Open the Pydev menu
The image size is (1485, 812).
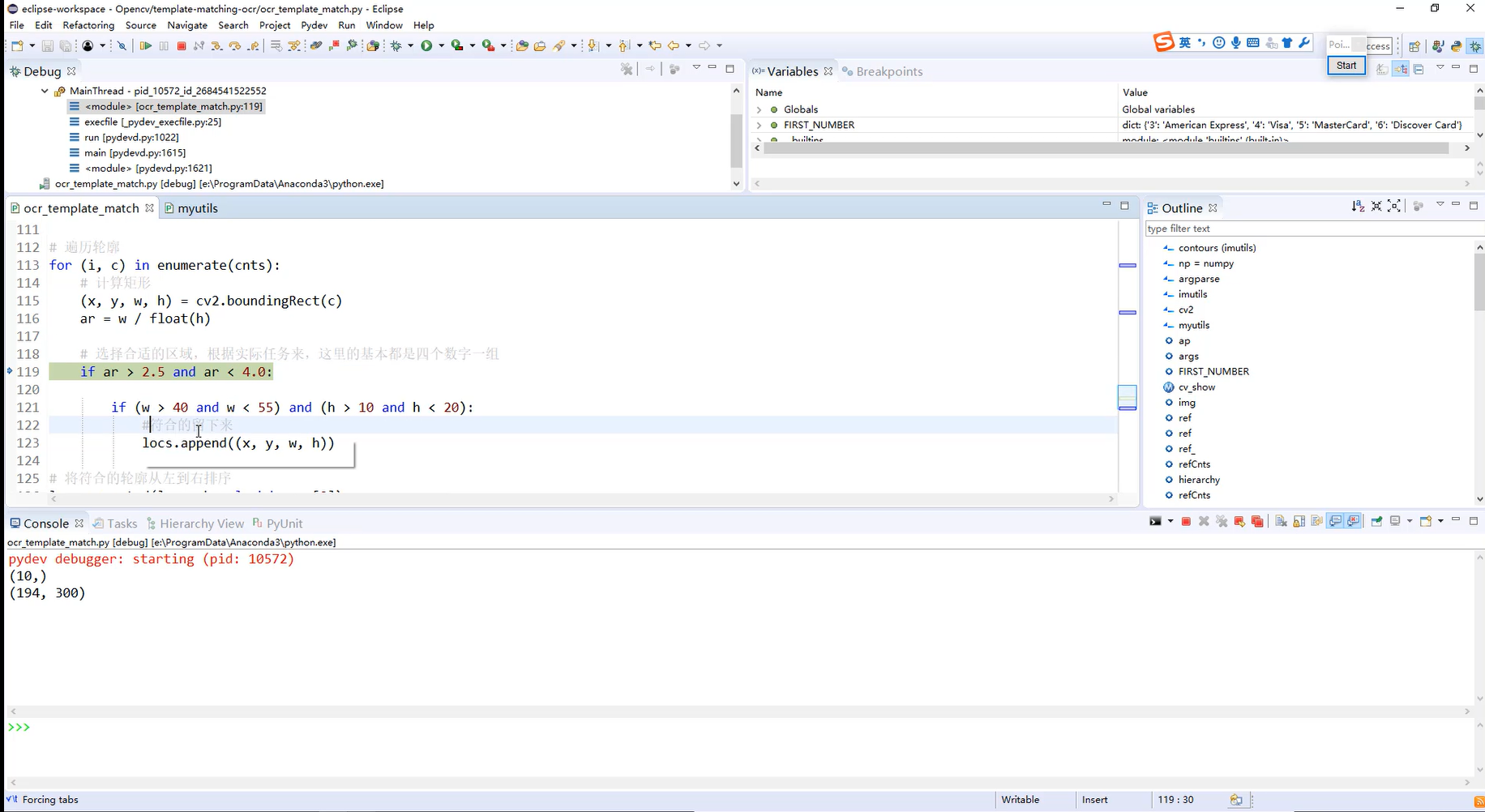tap(314, 25)
